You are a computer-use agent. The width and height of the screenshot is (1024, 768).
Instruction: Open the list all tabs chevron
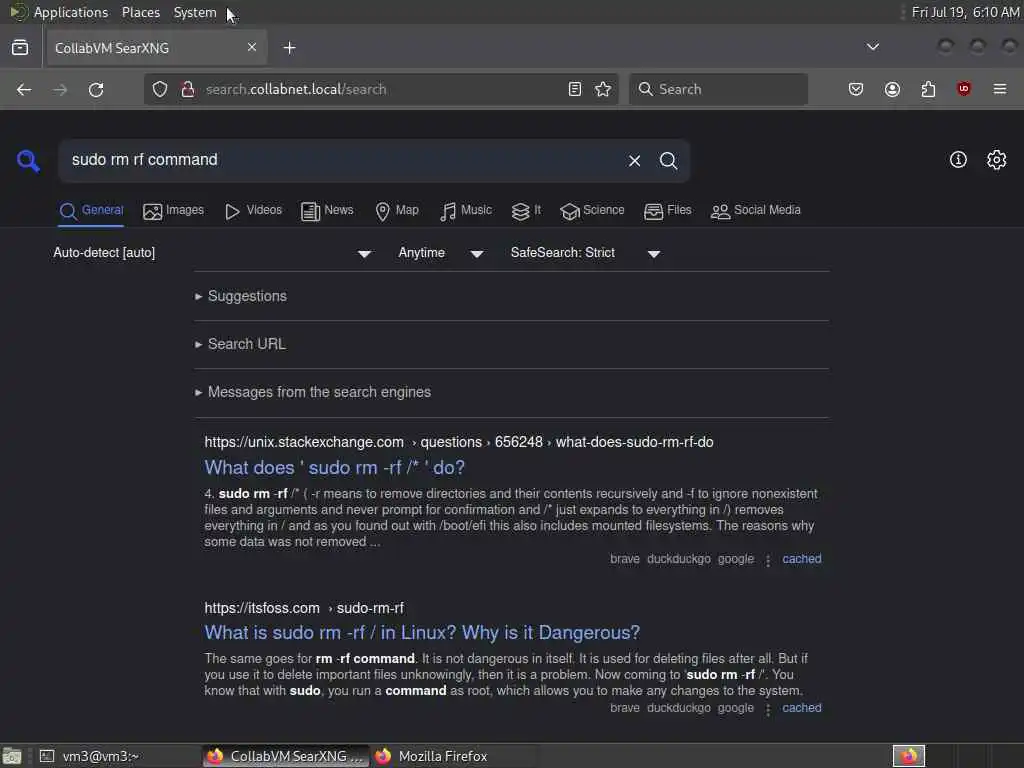coord(872,47)
